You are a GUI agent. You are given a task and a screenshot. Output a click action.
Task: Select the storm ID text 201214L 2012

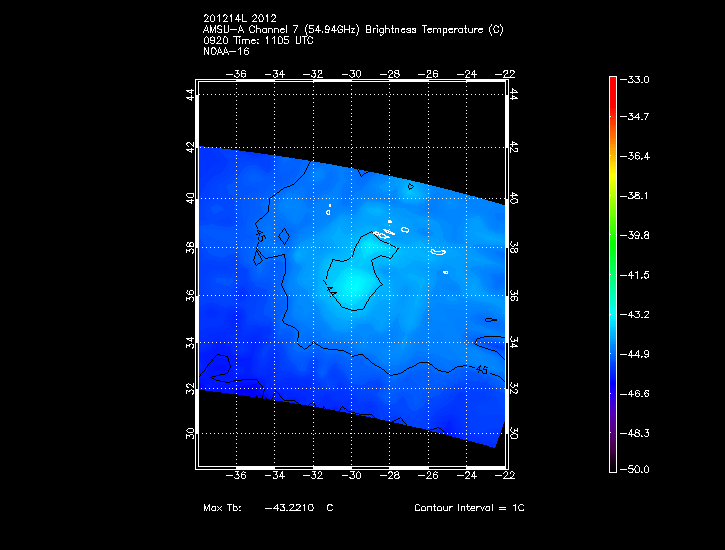point(238,19)
